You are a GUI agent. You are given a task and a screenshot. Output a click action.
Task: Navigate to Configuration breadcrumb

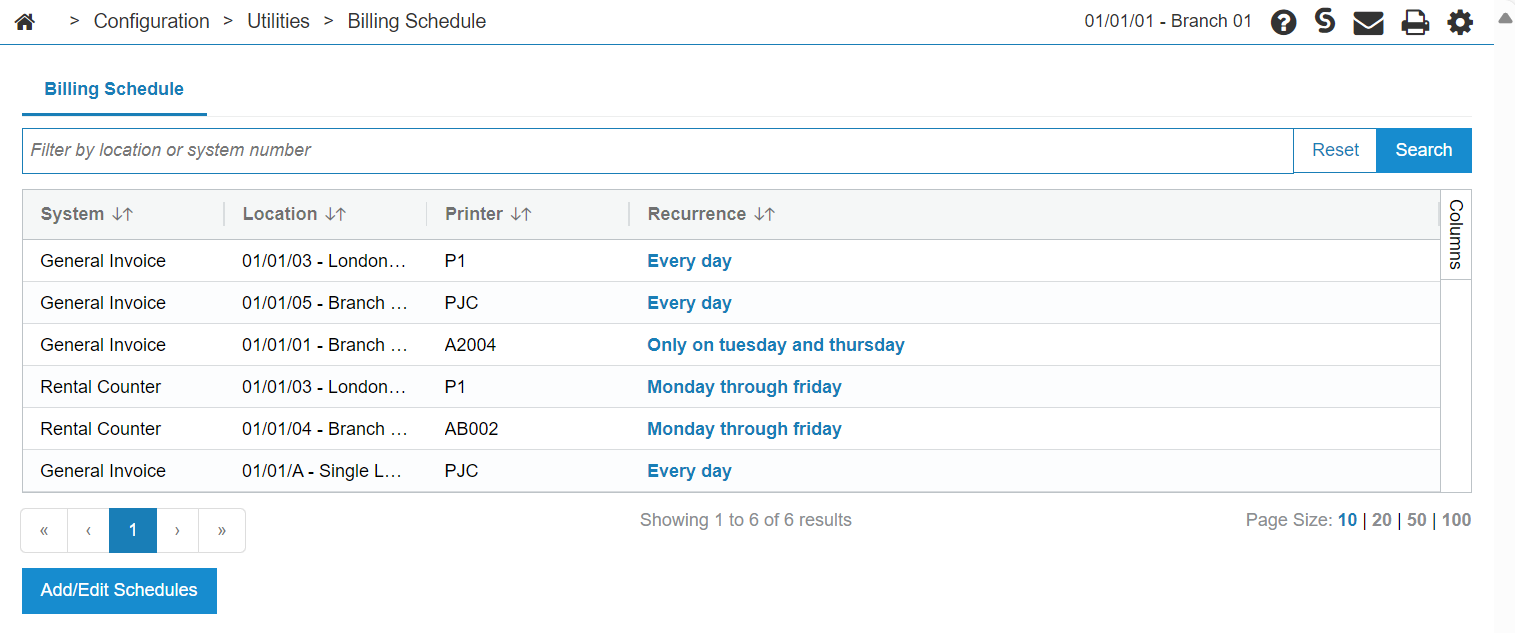[152, 21]
